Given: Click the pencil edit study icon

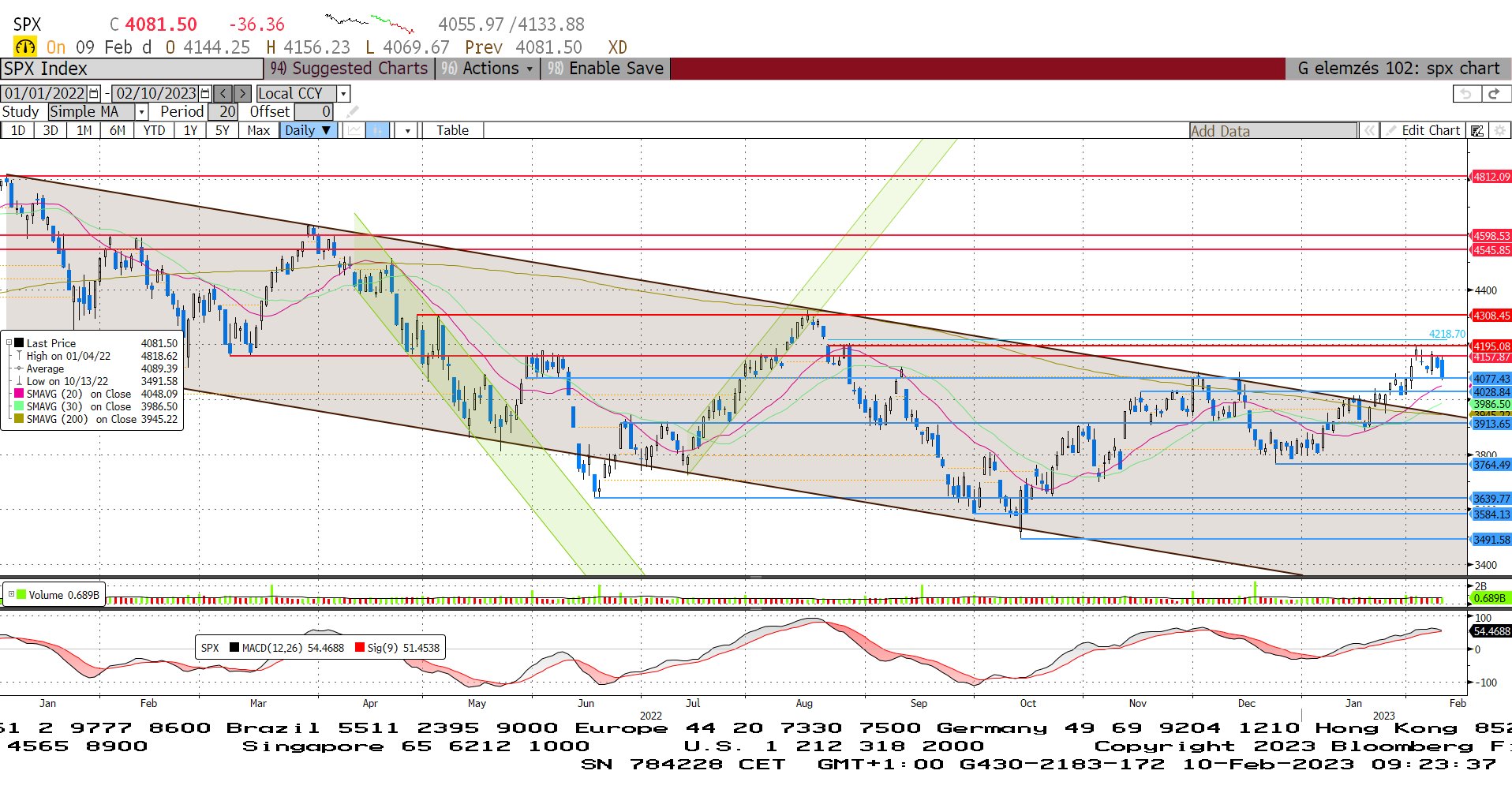Looking at the screenshot, I should click(352, 112).
